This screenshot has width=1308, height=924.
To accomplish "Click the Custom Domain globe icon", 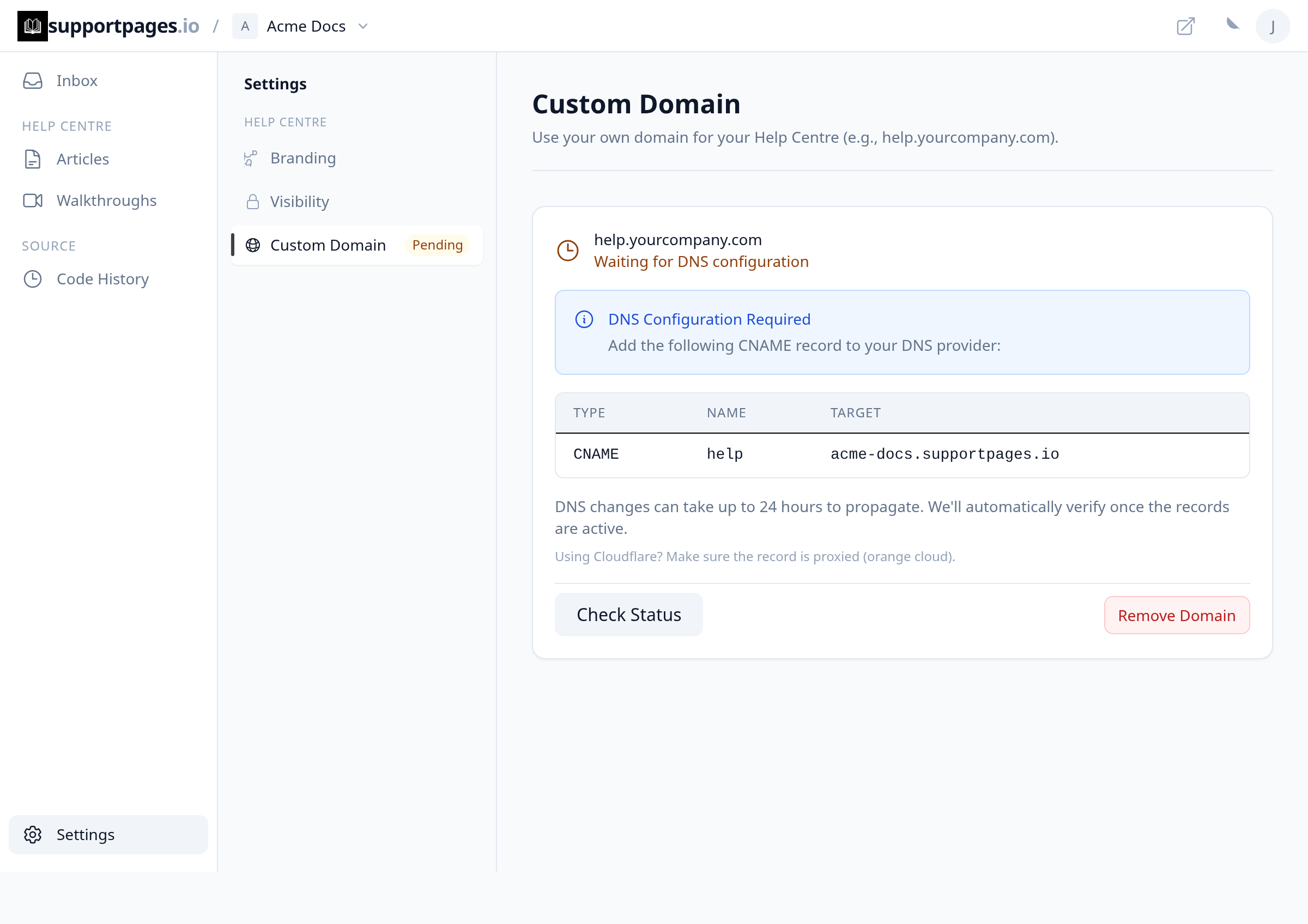I will pyautogui.click(x=252, y=245).
